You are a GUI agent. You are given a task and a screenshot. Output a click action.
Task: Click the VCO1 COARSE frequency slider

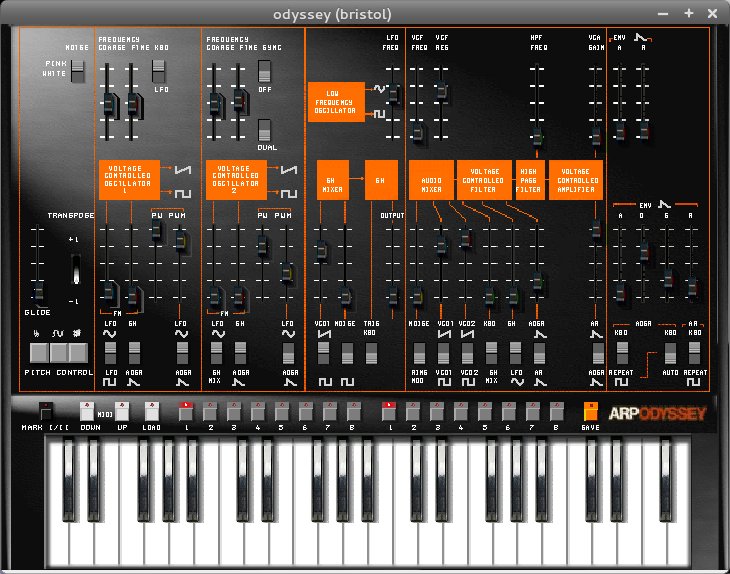click(108, 103)
